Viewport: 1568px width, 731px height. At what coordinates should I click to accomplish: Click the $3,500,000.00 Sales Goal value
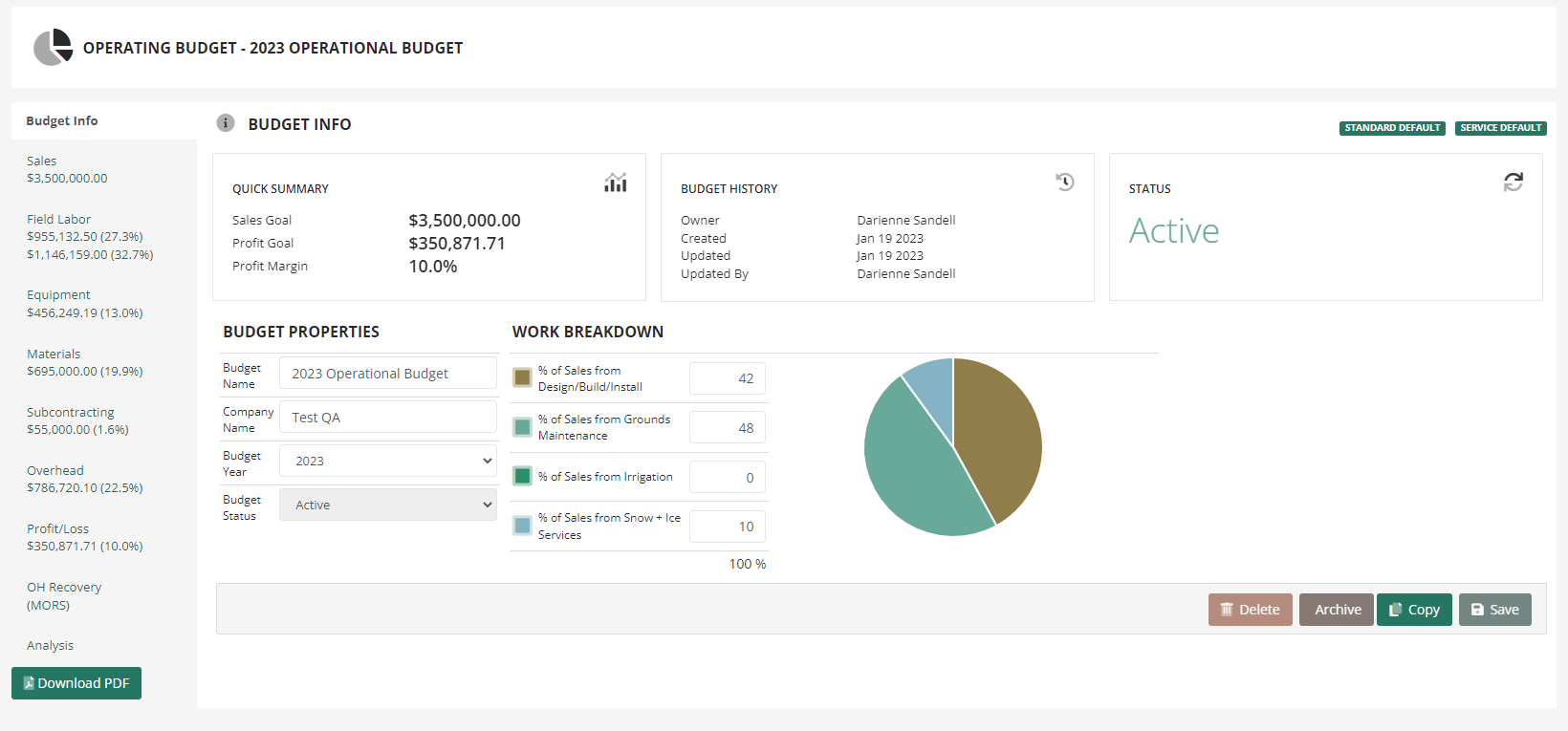pyautogui.click(x=465, y=221)
